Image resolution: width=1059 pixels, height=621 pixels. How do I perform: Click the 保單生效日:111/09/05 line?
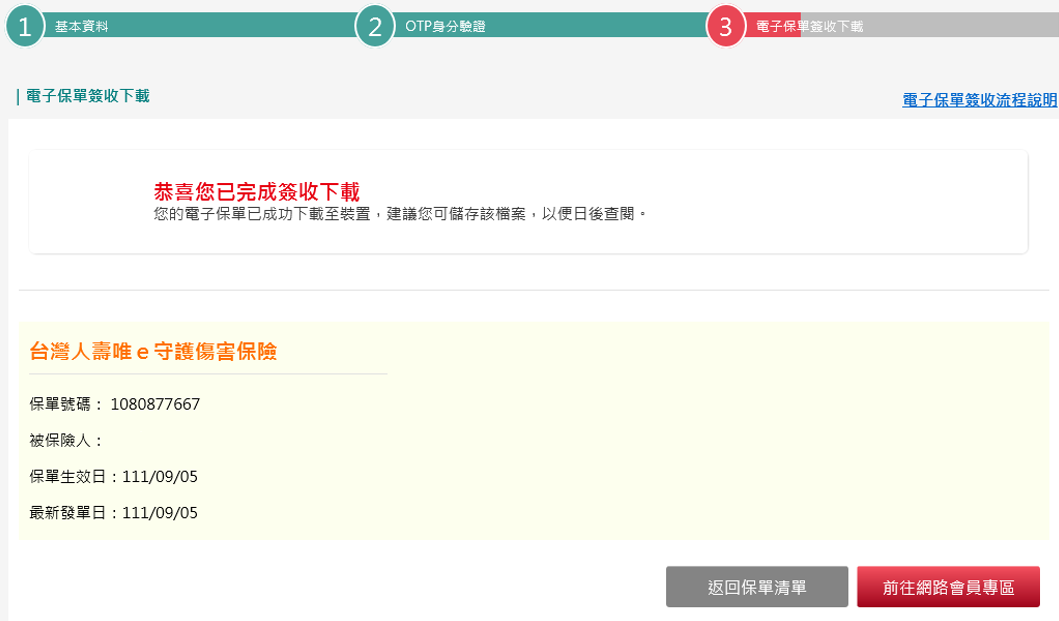pyautogui.click(x=113, y=476)
